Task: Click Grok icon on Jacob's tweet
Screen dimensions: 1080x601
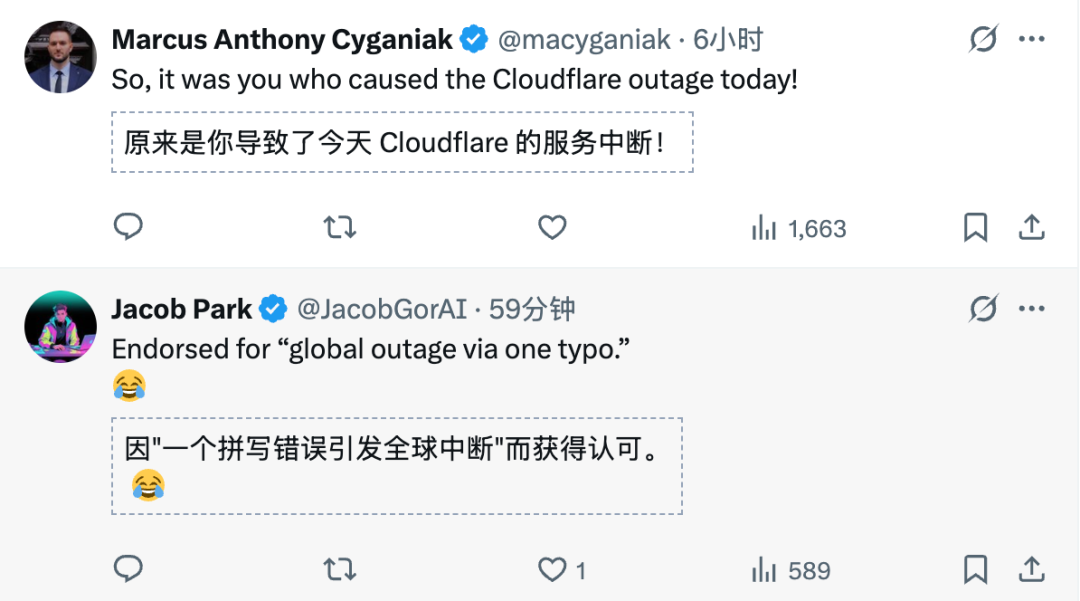Action: [983, 310]
